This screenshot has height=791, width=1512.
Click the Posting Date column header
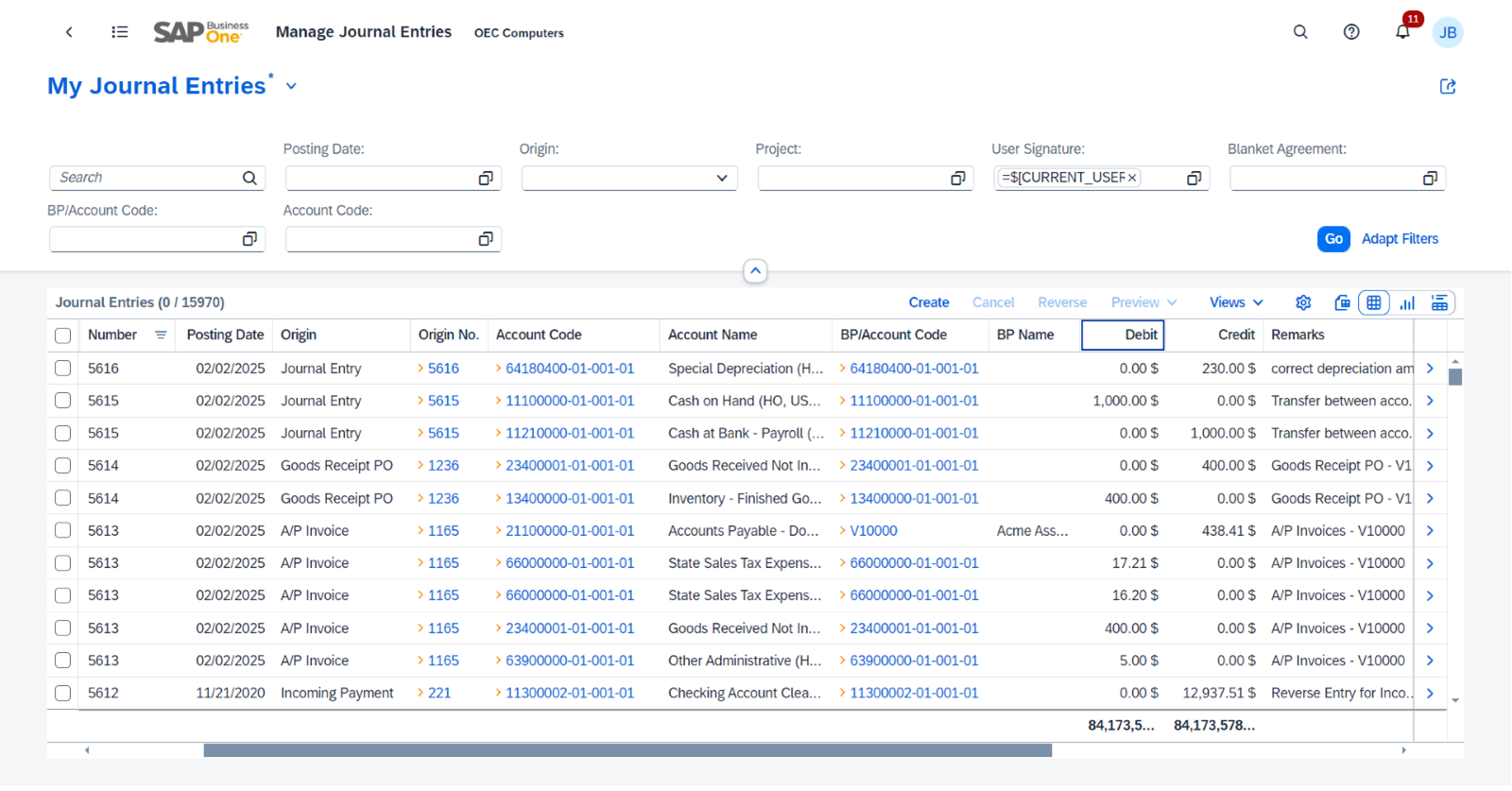[225, 335]
